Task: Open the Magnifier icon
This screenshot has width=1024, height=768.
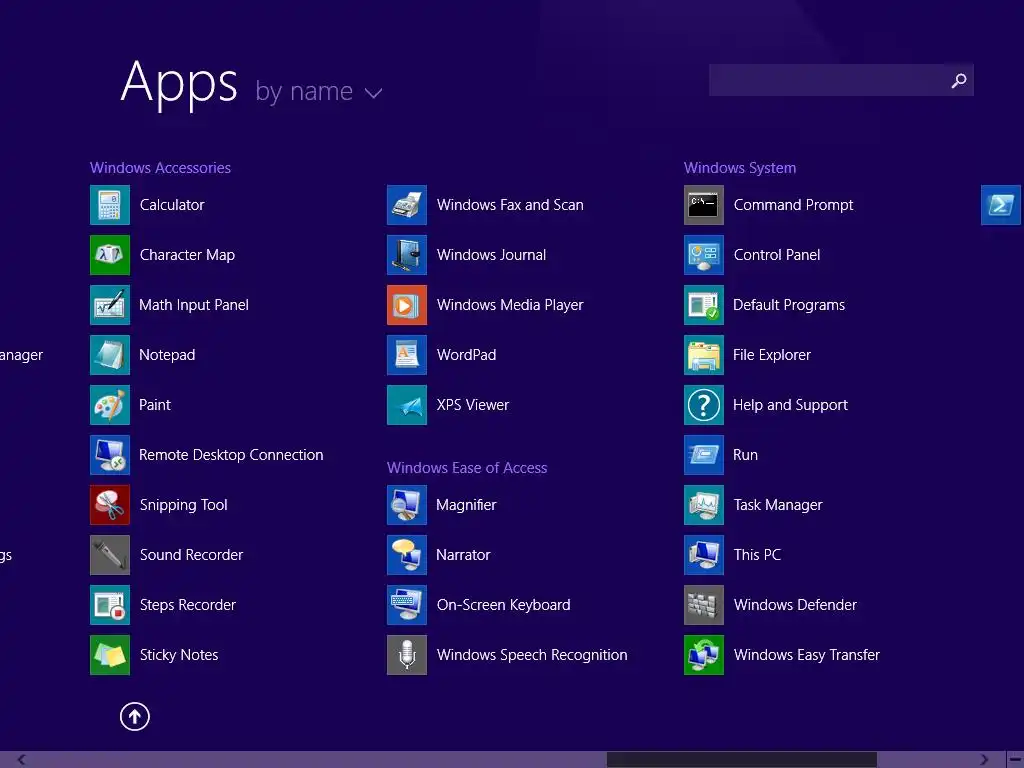Action: click(x=407, y=505)
